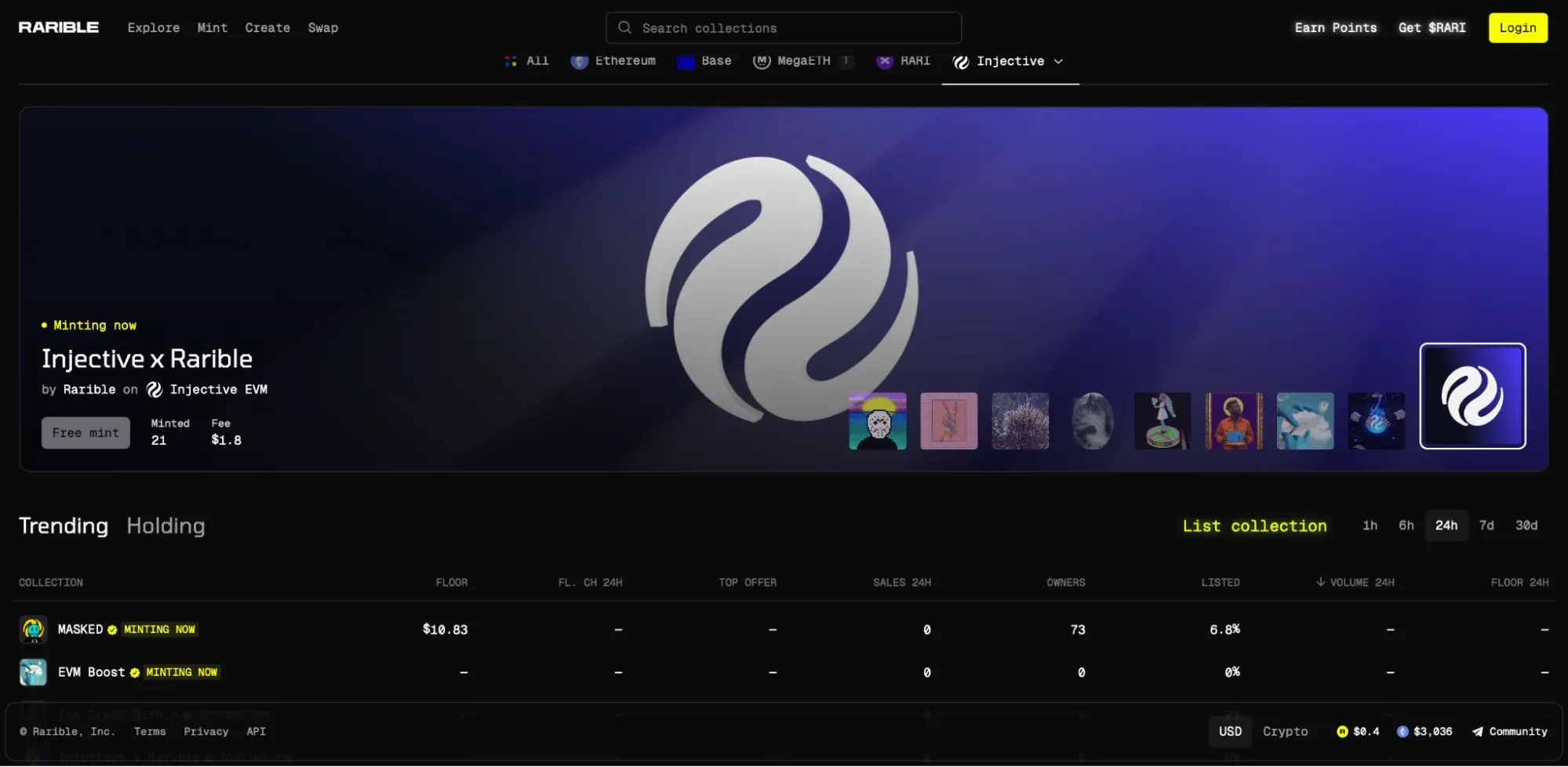Select the hockey mask NFT thumbnail
Screen dimensions: 1568x767
(877, 421)
